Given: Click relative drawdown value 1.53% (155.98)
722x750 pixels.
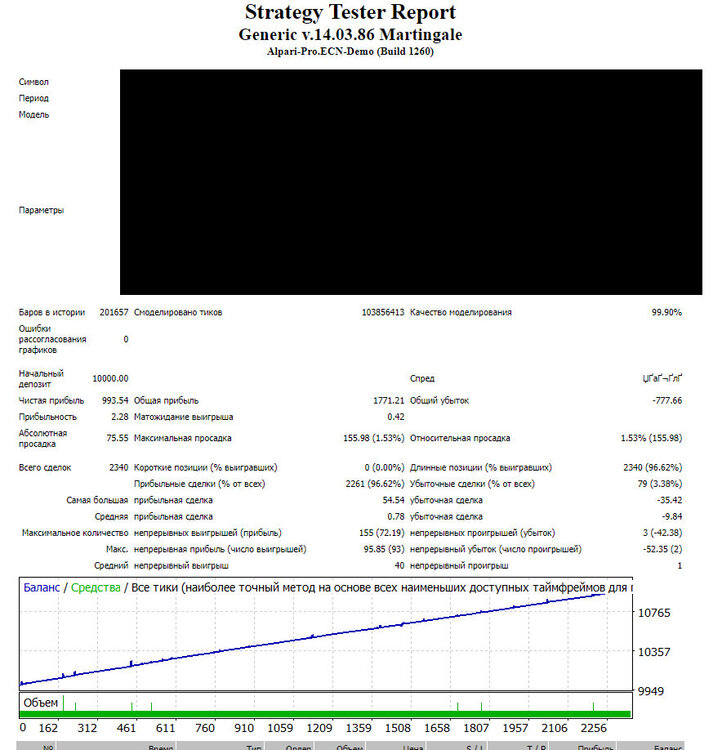Looking at the screenshot, I should [651, 438].
